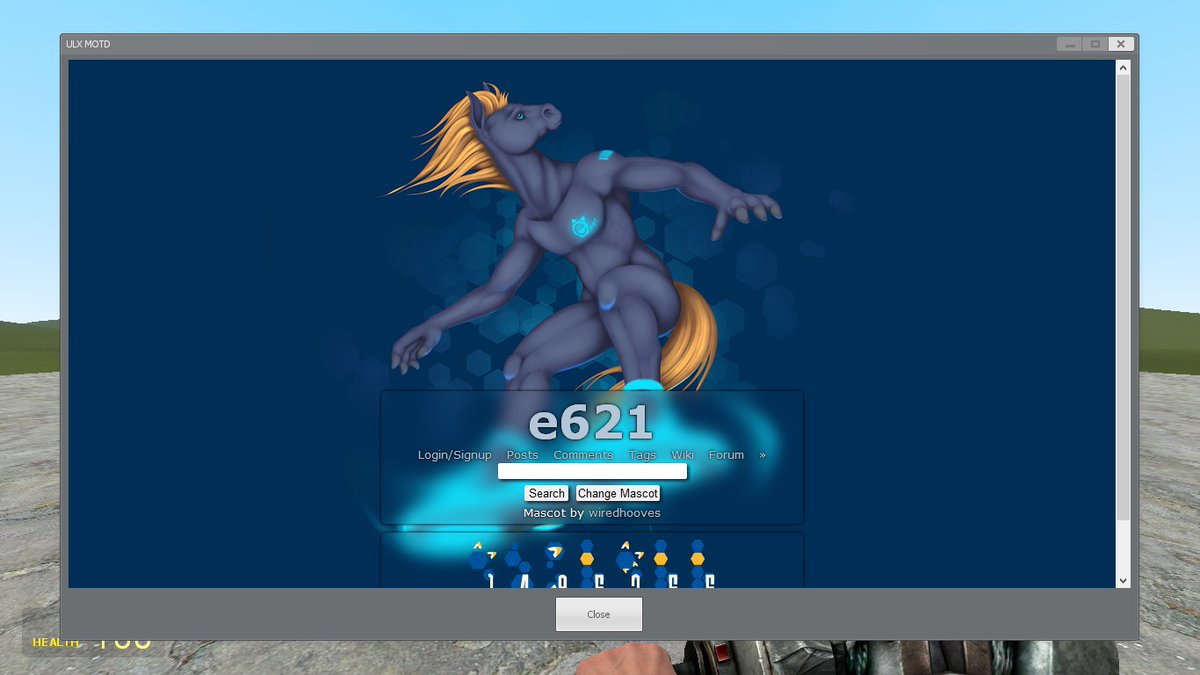The image size is (1200, 675).
Task: Open the wiredhooves artist link
Action: click(x=624, y=513)
